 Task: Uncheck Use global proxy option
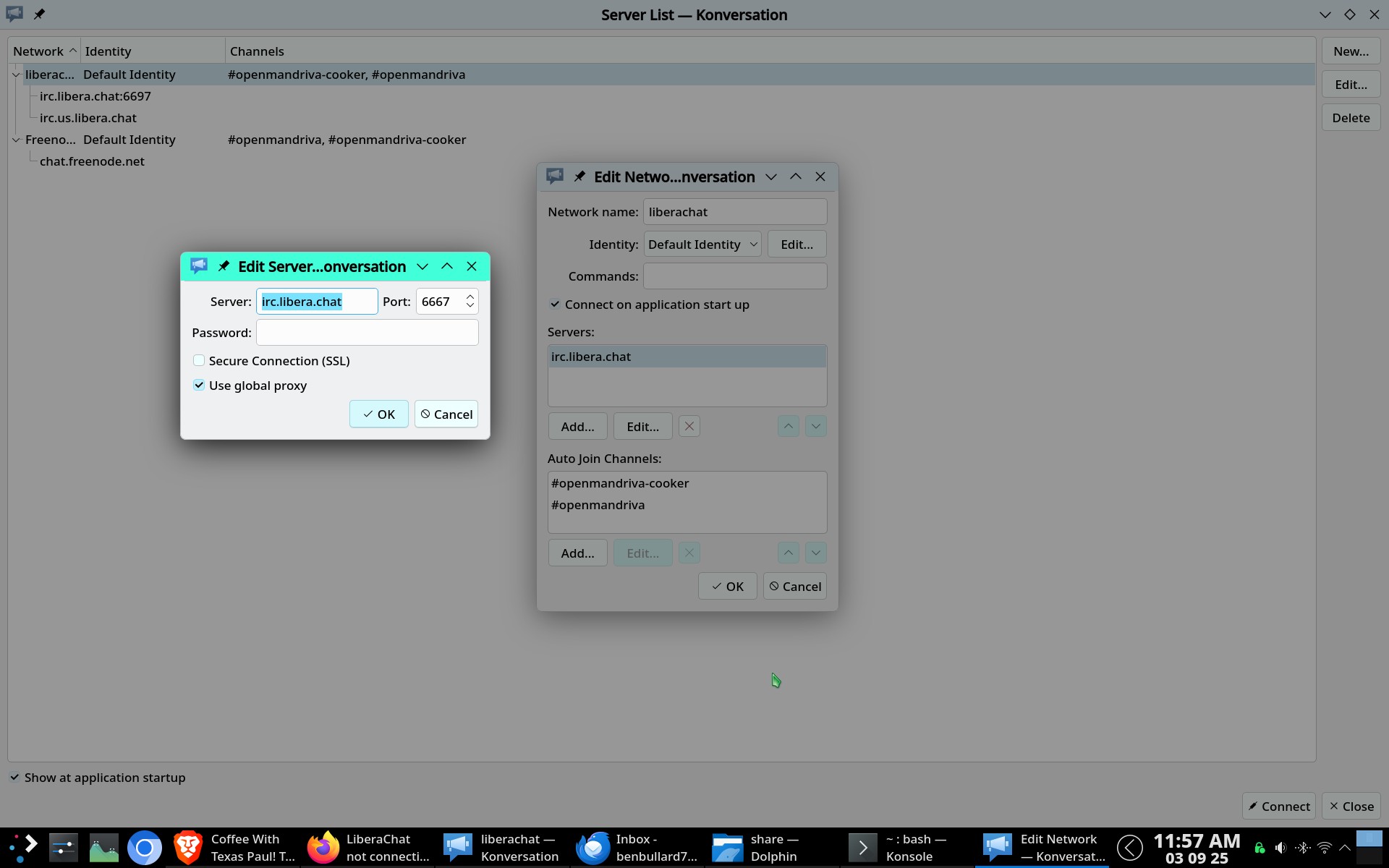199,386
